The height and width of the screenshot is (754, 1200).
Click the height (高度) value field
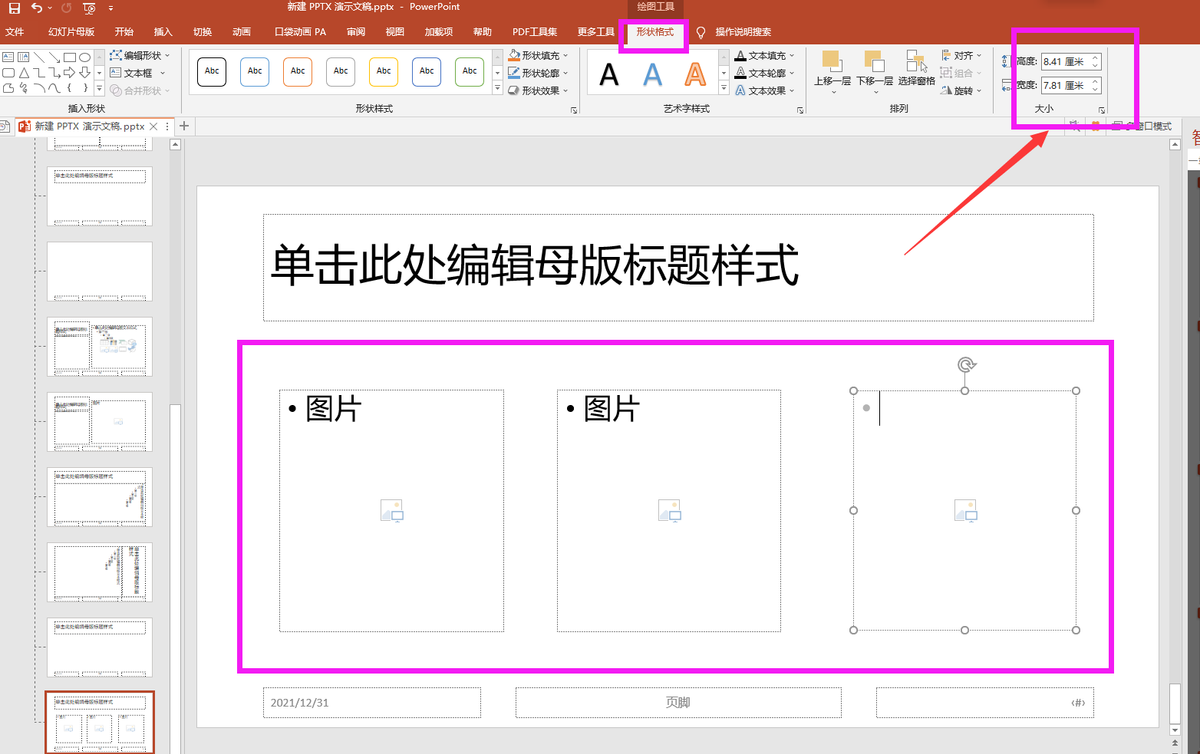click(x=1064, y=62)
